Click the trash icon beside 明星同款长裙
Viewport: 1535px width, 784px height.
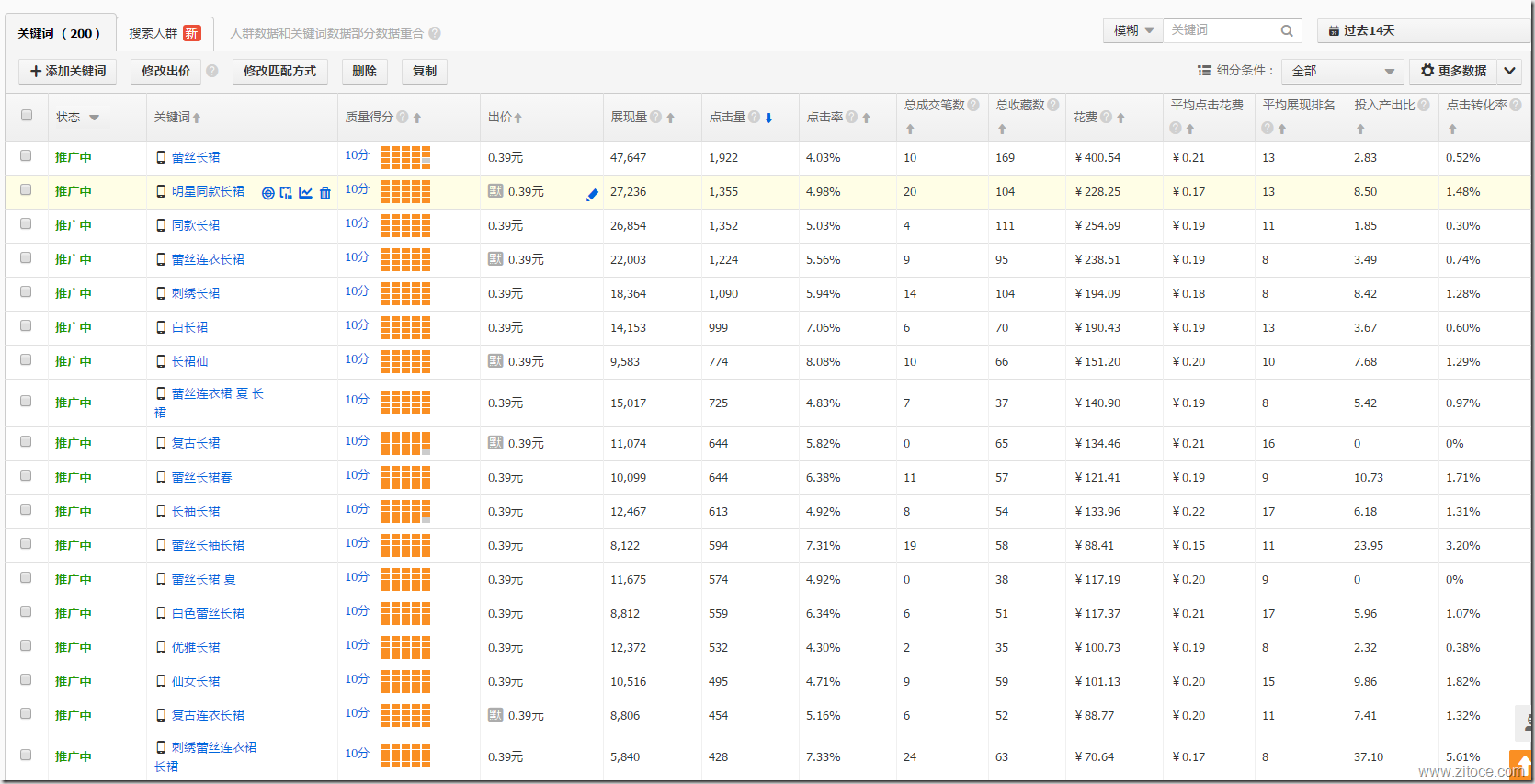[324, 193]
